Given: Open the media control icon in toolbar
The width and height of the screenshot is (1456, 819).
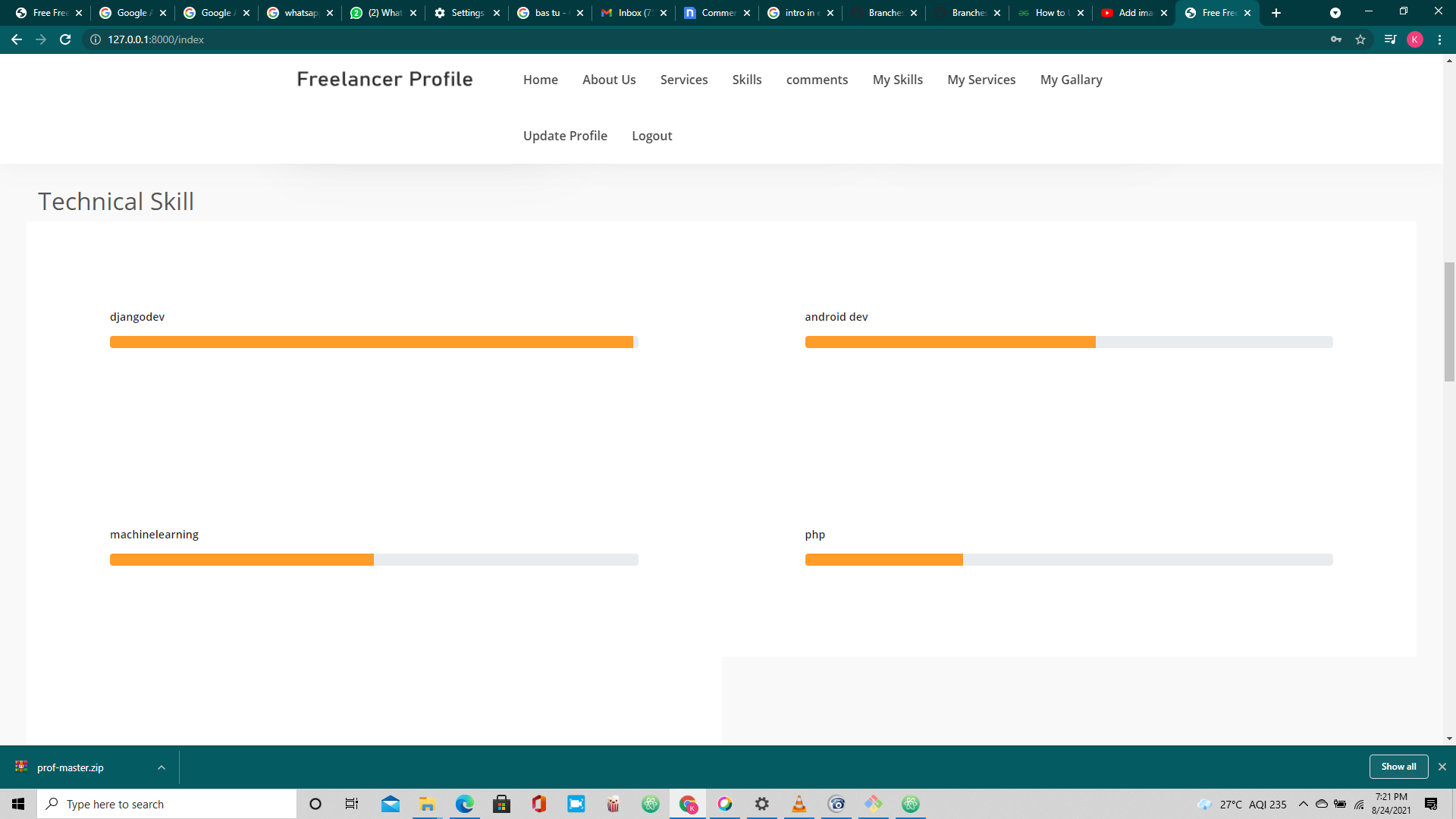Looking at the screenshot, I should [1390, 39].
